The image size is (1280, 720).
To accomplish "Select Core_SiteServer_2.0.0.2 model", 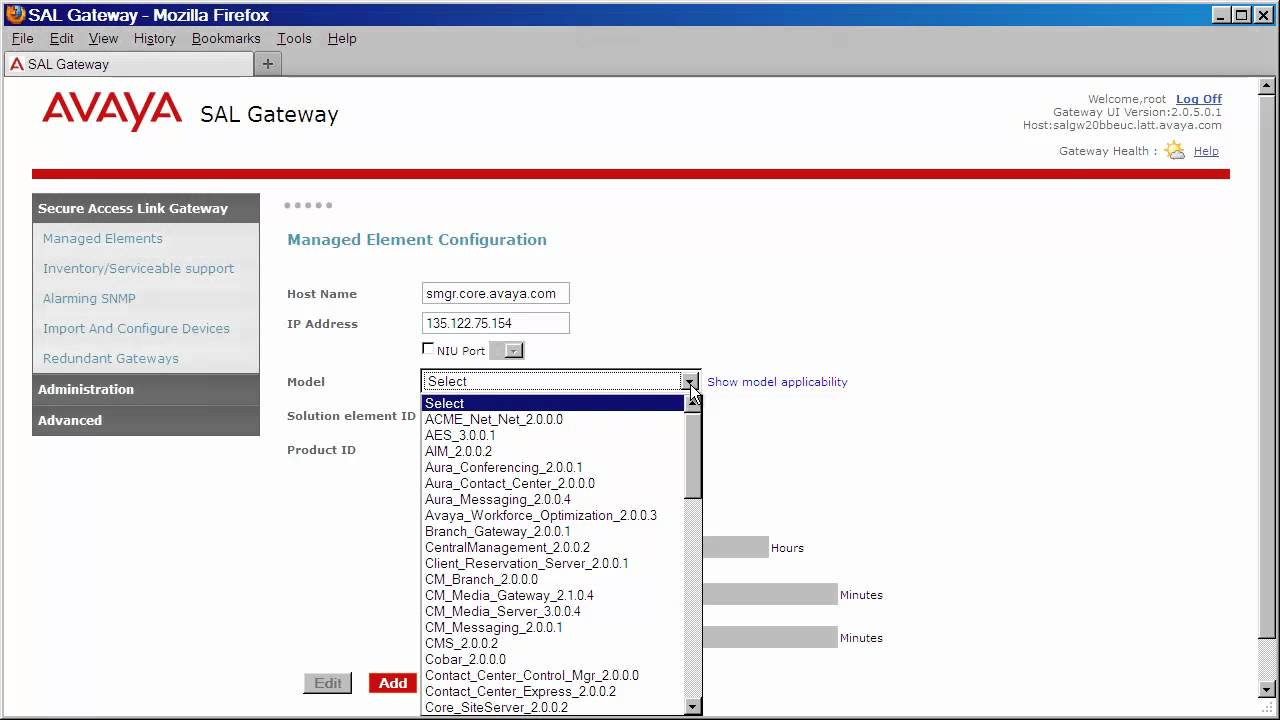I will coord(553,707).
